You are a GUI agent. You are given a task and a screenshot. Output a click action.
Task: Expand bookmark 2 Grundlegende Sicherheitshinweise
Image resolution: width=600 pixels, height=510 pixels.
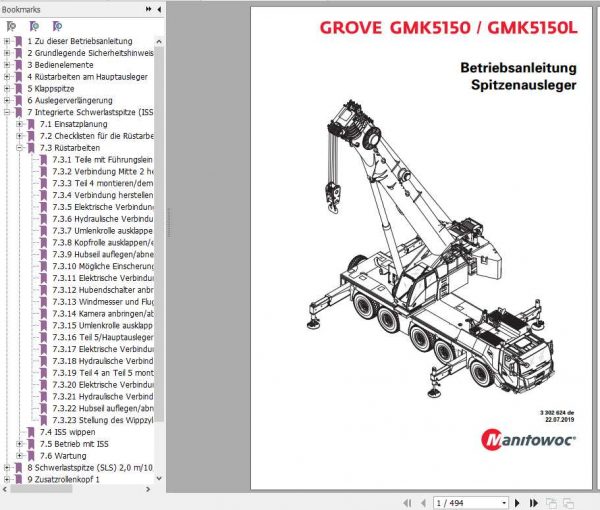(7, 53)
